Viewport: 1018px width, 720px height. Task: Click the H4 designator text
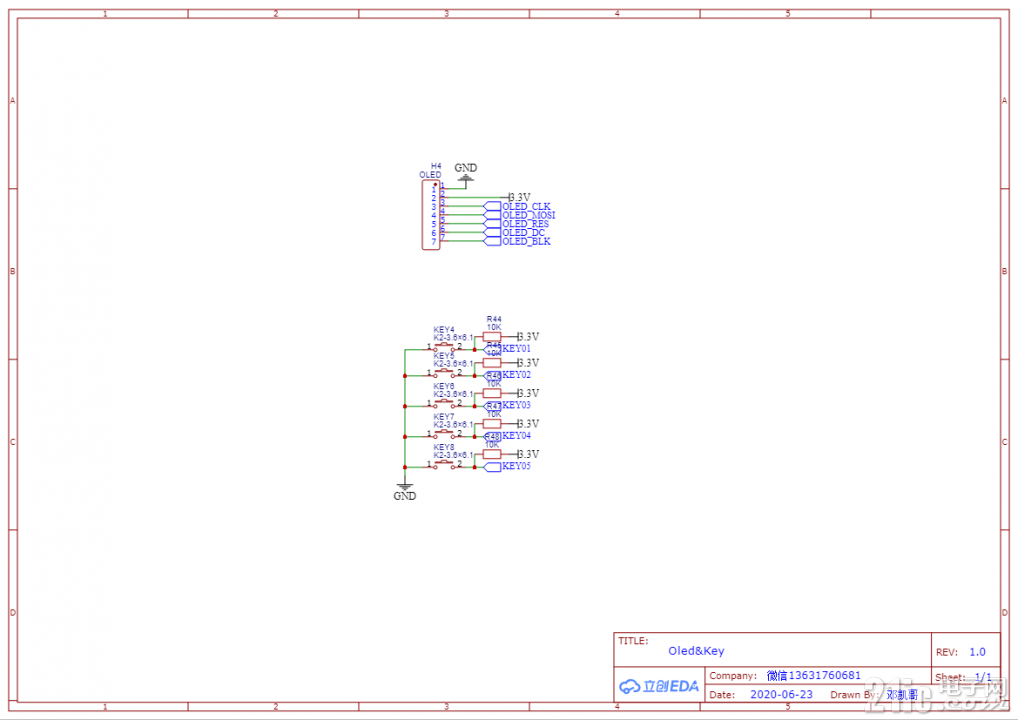[436, 166]
